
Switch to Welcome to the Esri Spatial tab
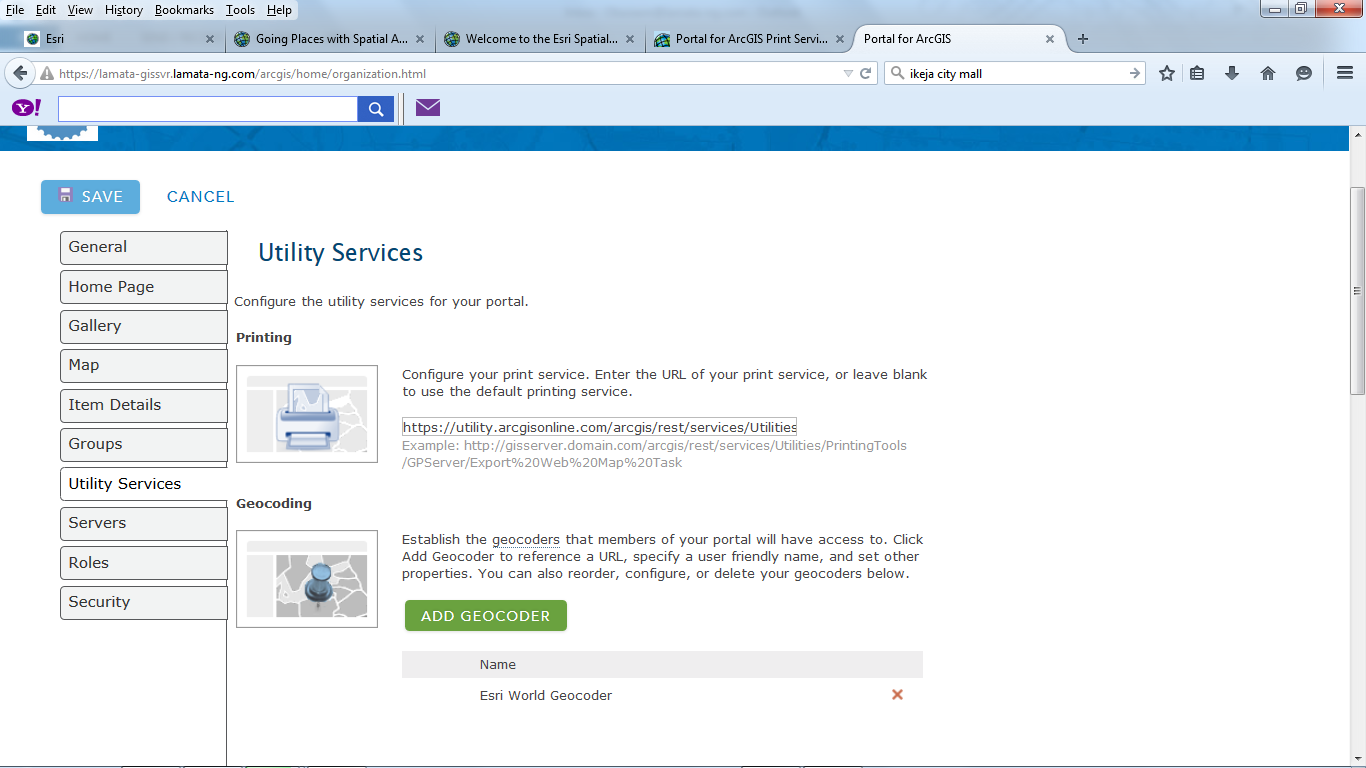click(x=540, y=39)
